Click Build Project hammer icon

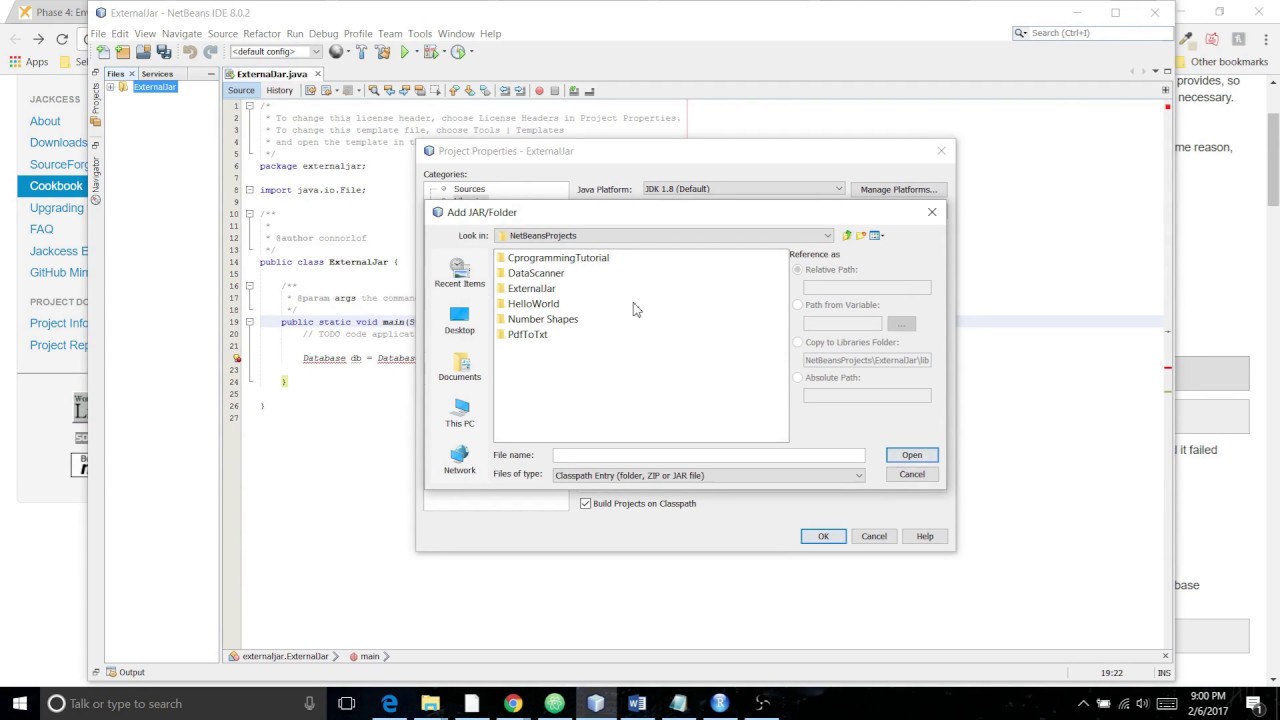(x=362, y=52)
